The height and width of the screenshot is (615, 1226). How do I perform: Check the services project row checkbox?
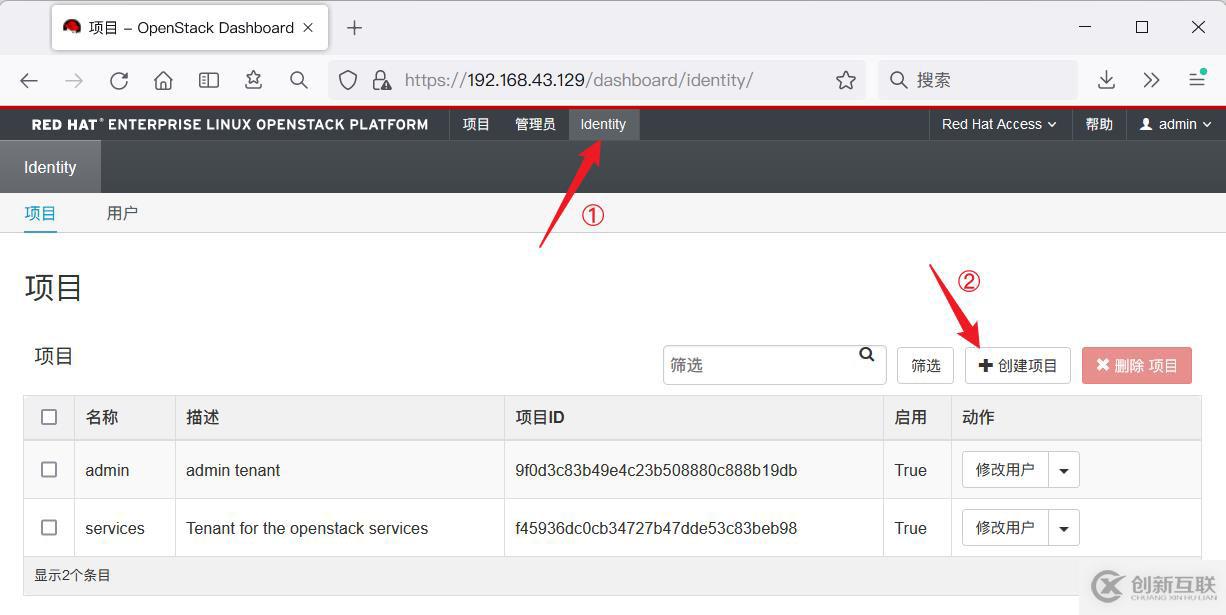point(49,527)
